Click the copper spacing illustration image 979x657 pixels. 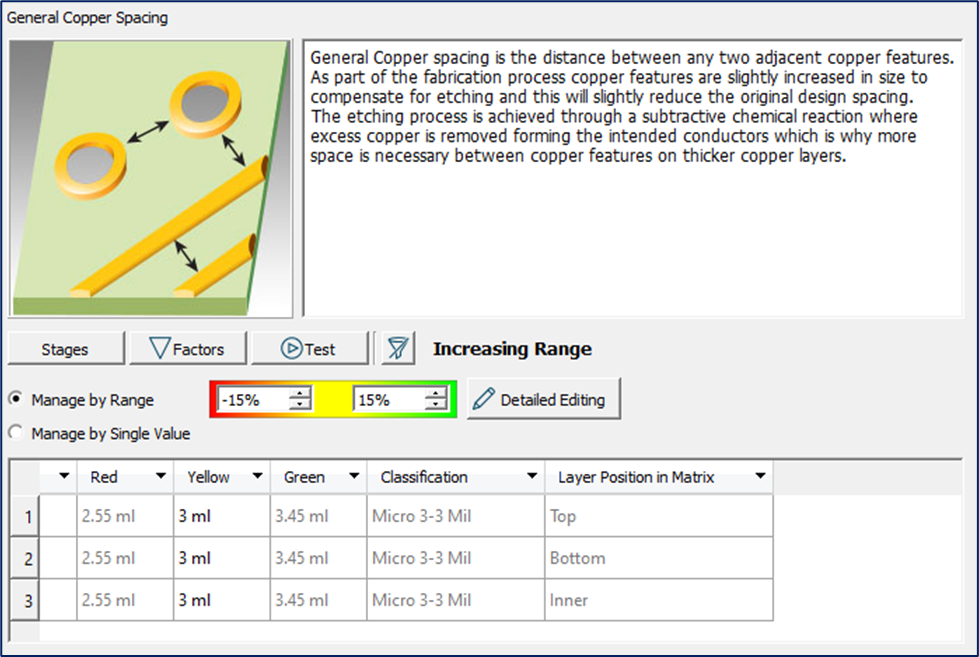tap(151, 179)
